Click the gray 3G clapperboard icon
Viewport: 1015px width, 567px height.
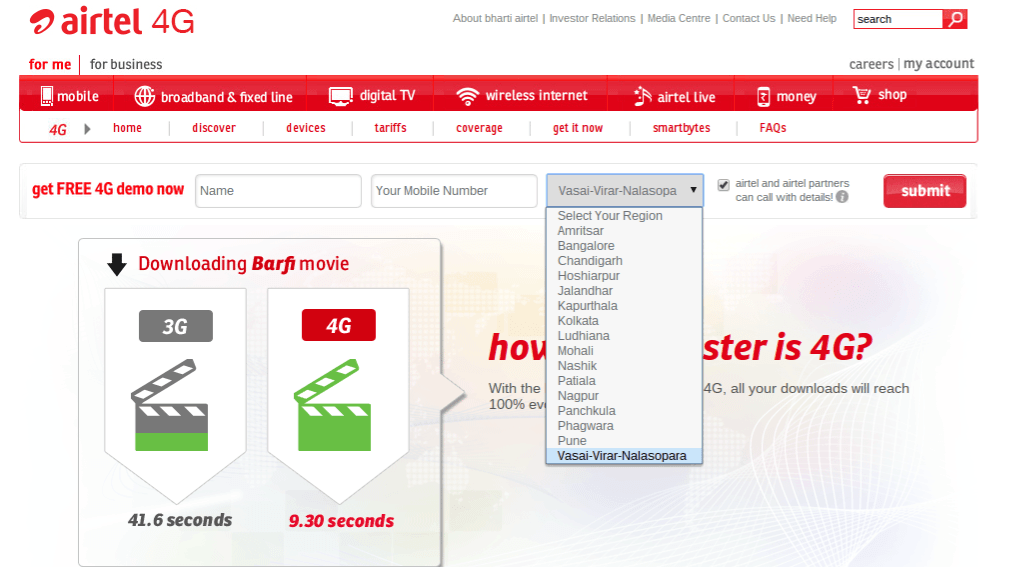click(x=170, y=405)
